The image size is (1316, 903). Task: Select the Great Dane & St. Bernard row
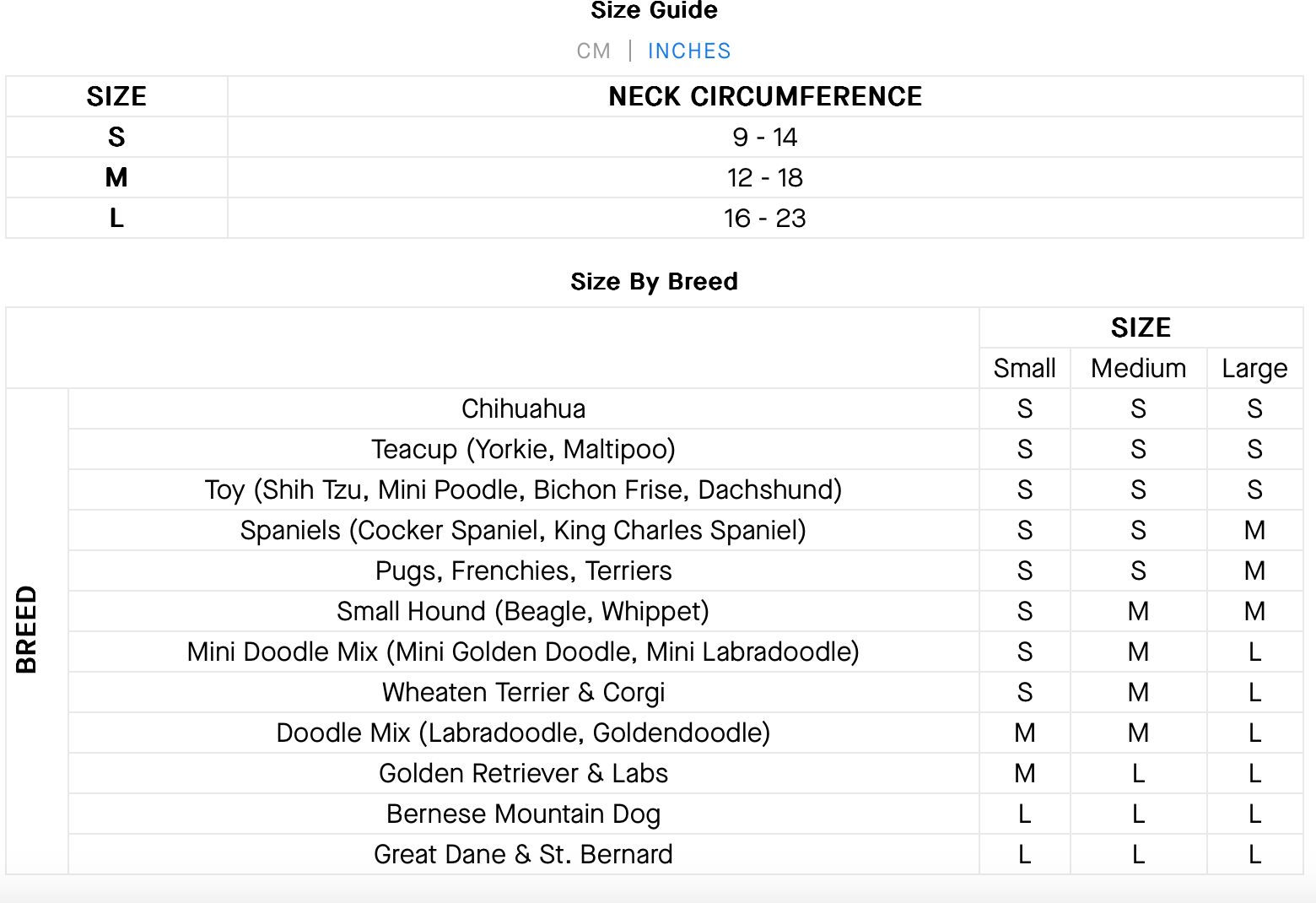(523, 855)
